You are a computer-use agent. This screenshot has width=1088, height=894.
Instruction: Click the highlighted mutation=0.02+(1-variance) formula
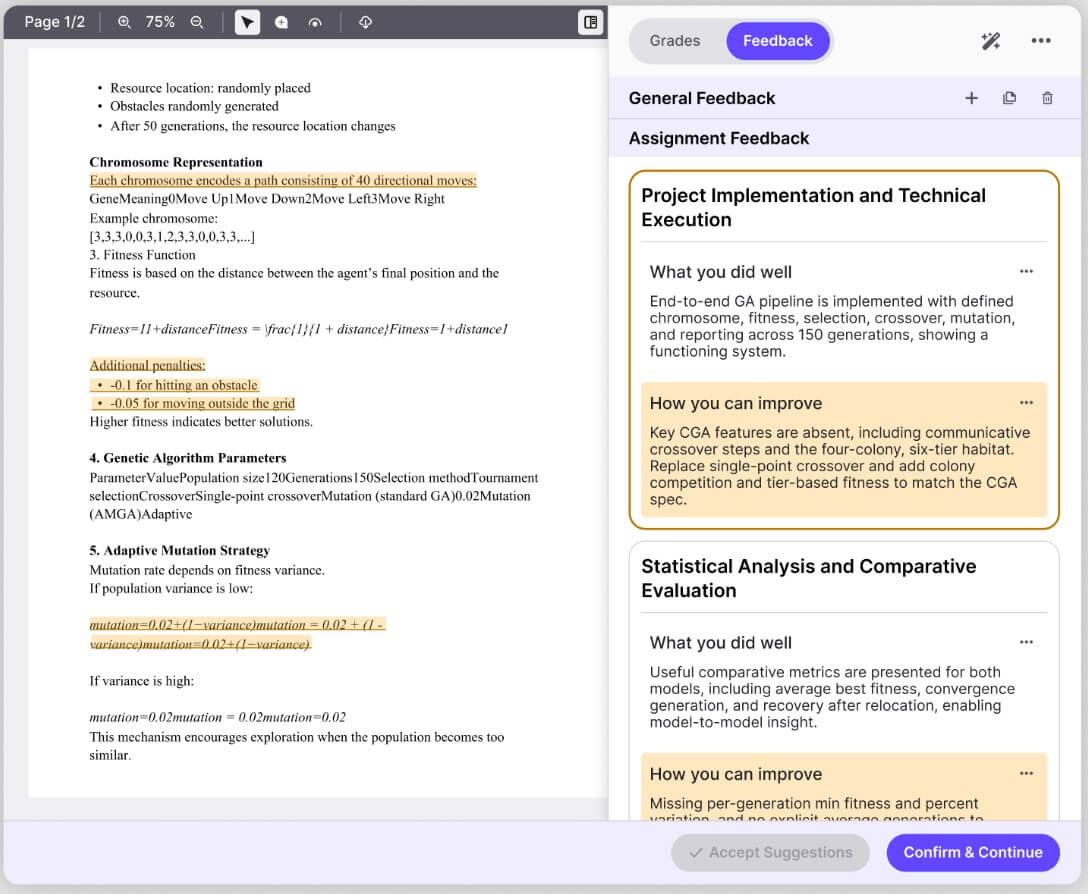[x=237, y=634]
